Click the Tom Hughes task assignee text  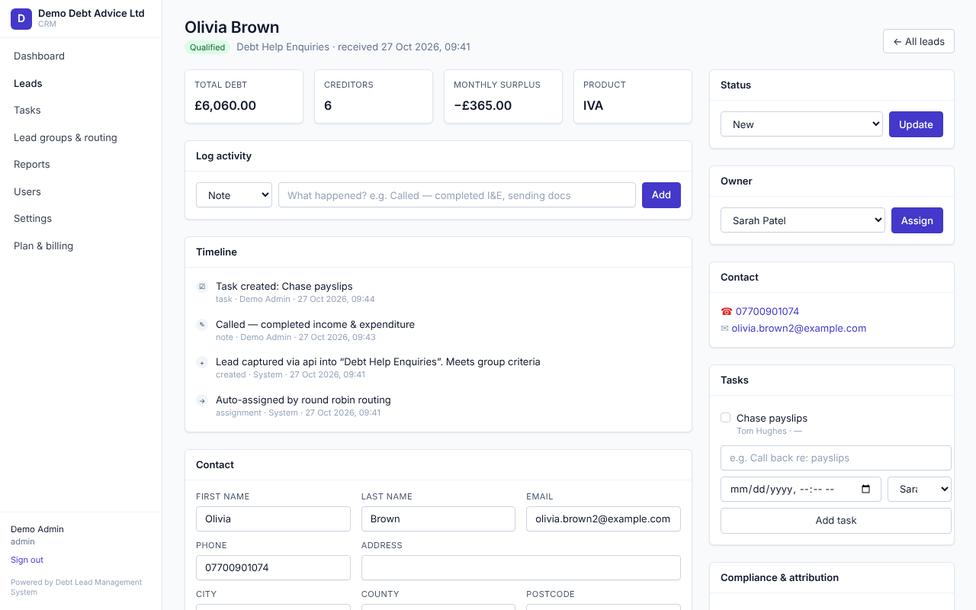click(761, 431)
